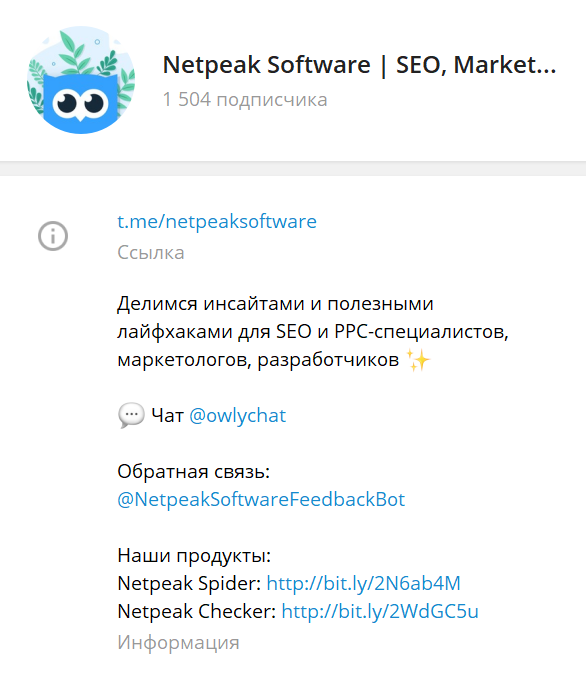Follow the Netpeak Spider bit.ly/2N6ab4M link

(x=363, y=583)
